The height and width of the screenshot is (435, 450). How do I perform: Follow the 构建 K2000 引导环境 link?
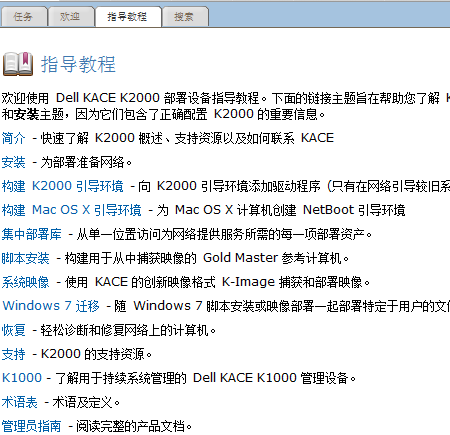(x=63, y=186)
